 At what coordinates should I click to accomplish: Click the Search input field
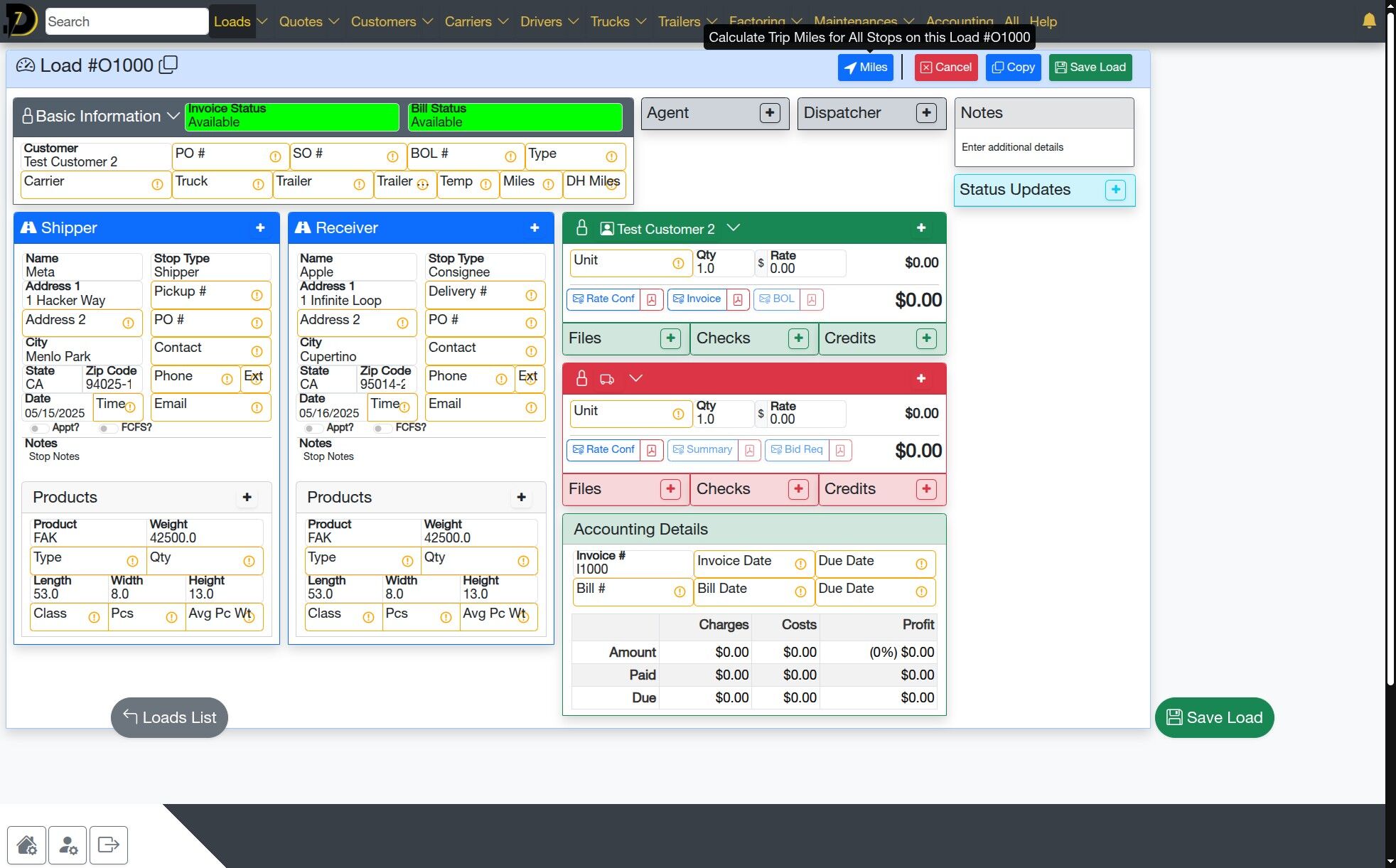[x=126, y=21]
